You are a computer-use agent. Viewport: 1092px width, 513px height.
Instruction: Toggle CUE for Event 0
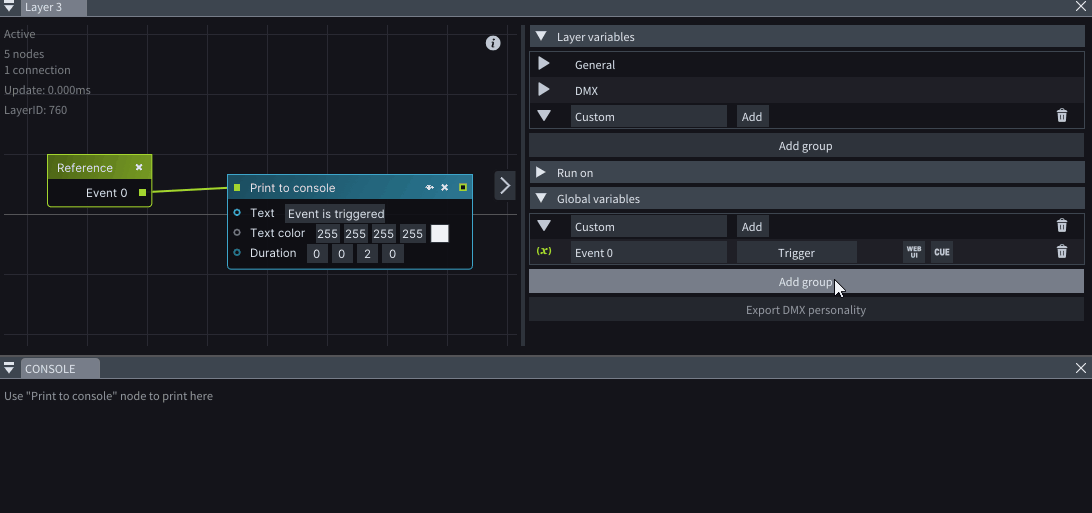click(941, 252)
